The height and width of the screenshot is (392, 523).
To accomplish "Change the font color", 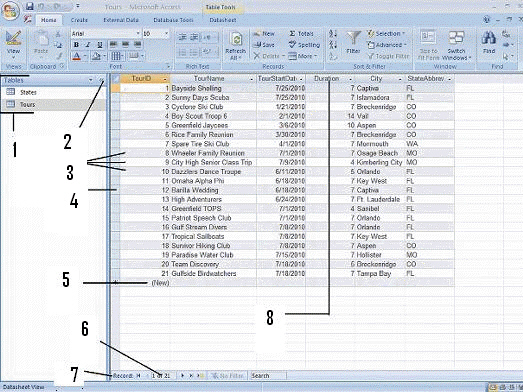I will [77, 56].
